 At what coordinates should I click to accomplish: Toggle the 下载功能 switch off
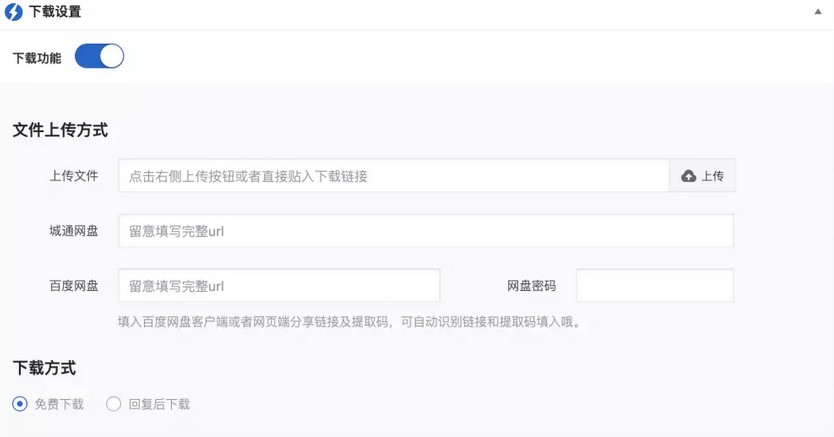(99, 56)
